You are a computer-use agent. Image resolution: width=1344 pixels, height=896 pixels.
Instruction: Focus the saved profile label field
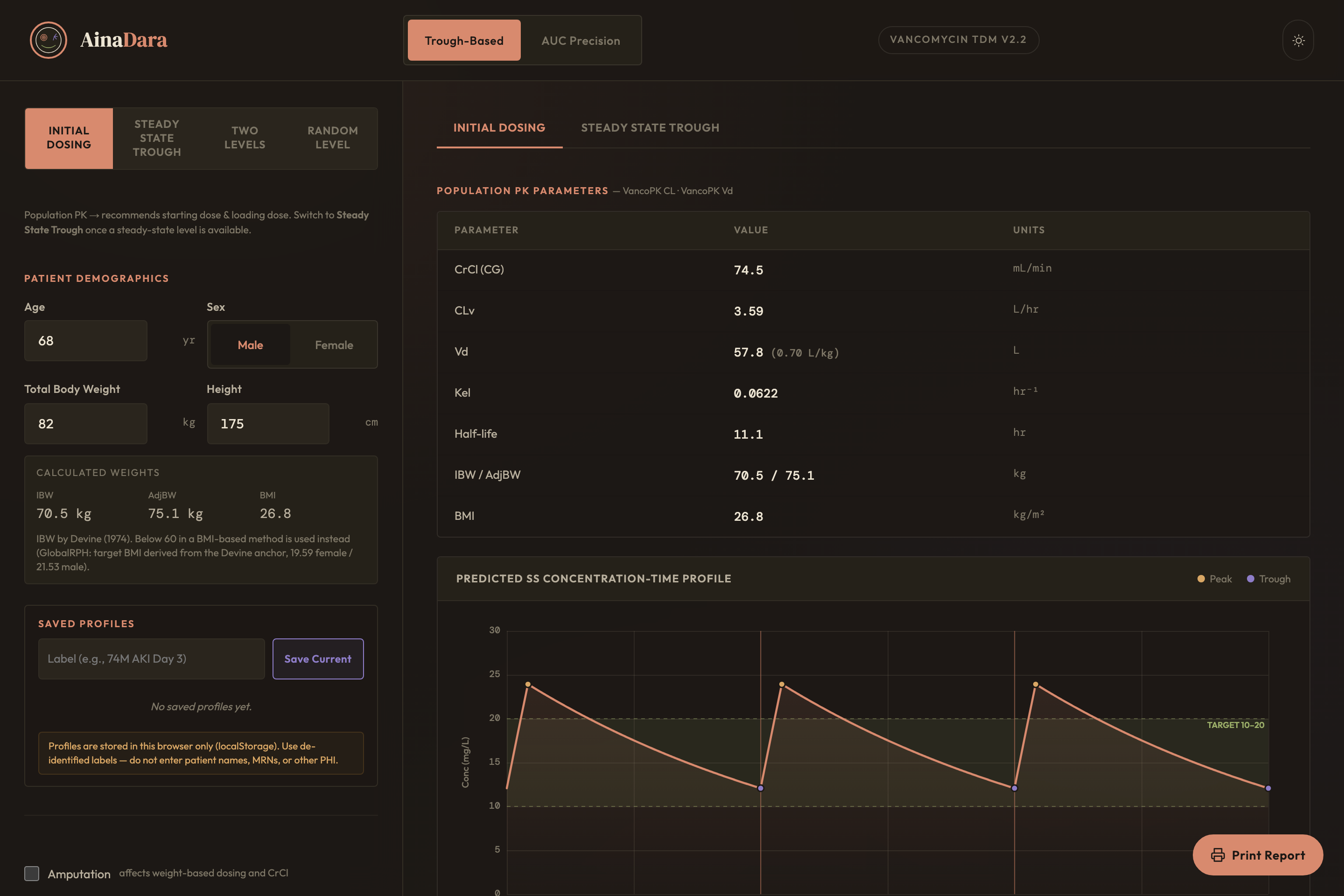(151, 659)
